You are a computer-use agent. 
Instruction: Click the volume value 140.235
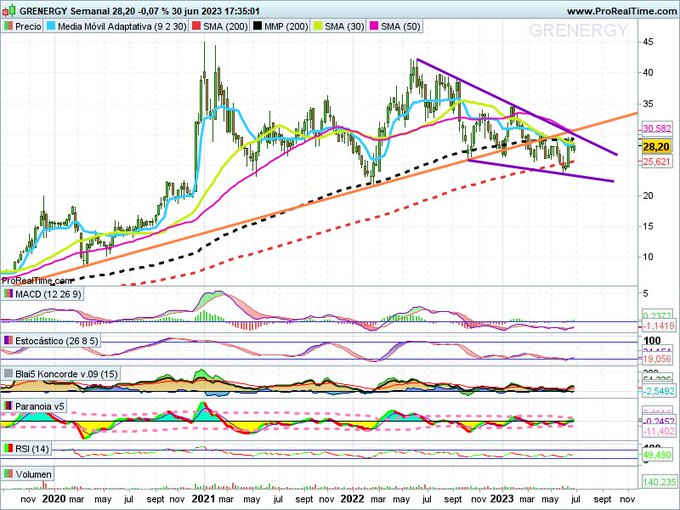pyautogui.click(x=658, y=482)
